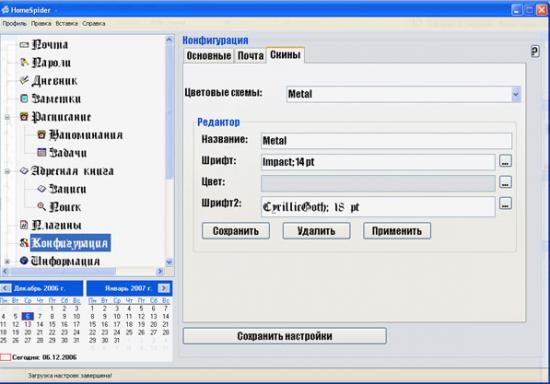Select highlighted date 6 in December calendar

[28, 316]
